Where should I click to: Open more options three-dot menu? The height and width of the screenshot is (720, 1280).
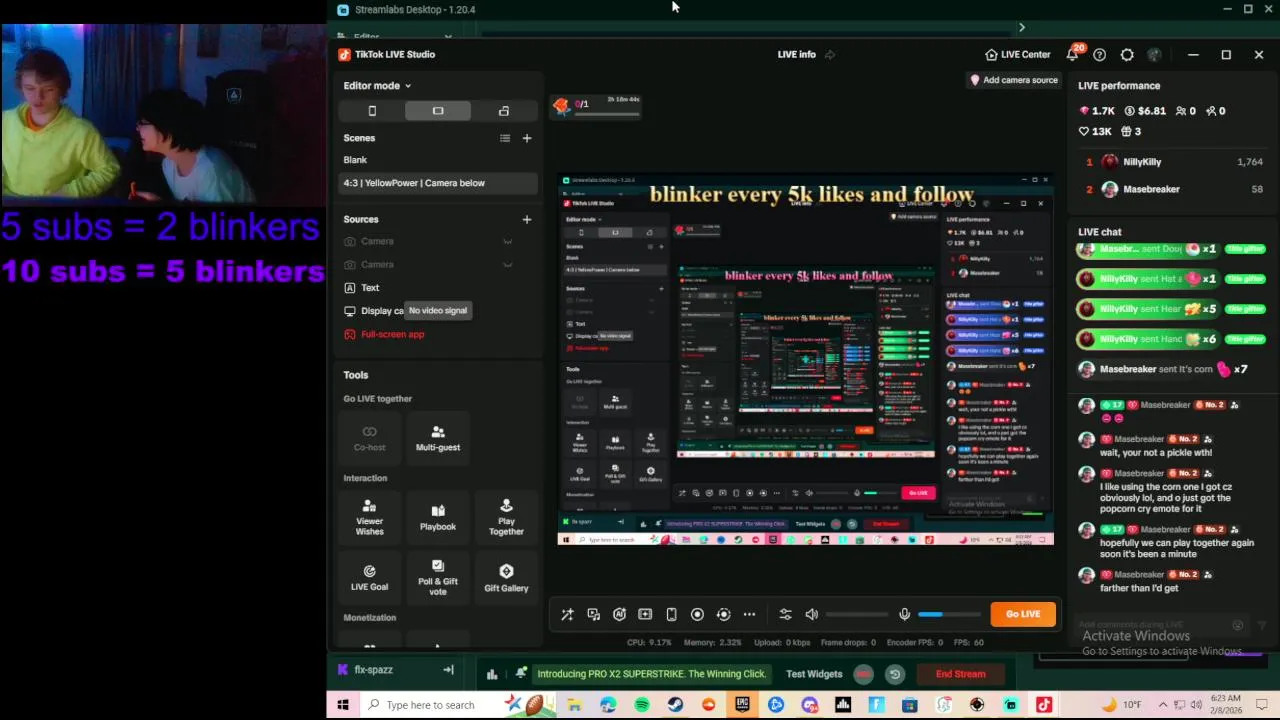pos(749,614)
